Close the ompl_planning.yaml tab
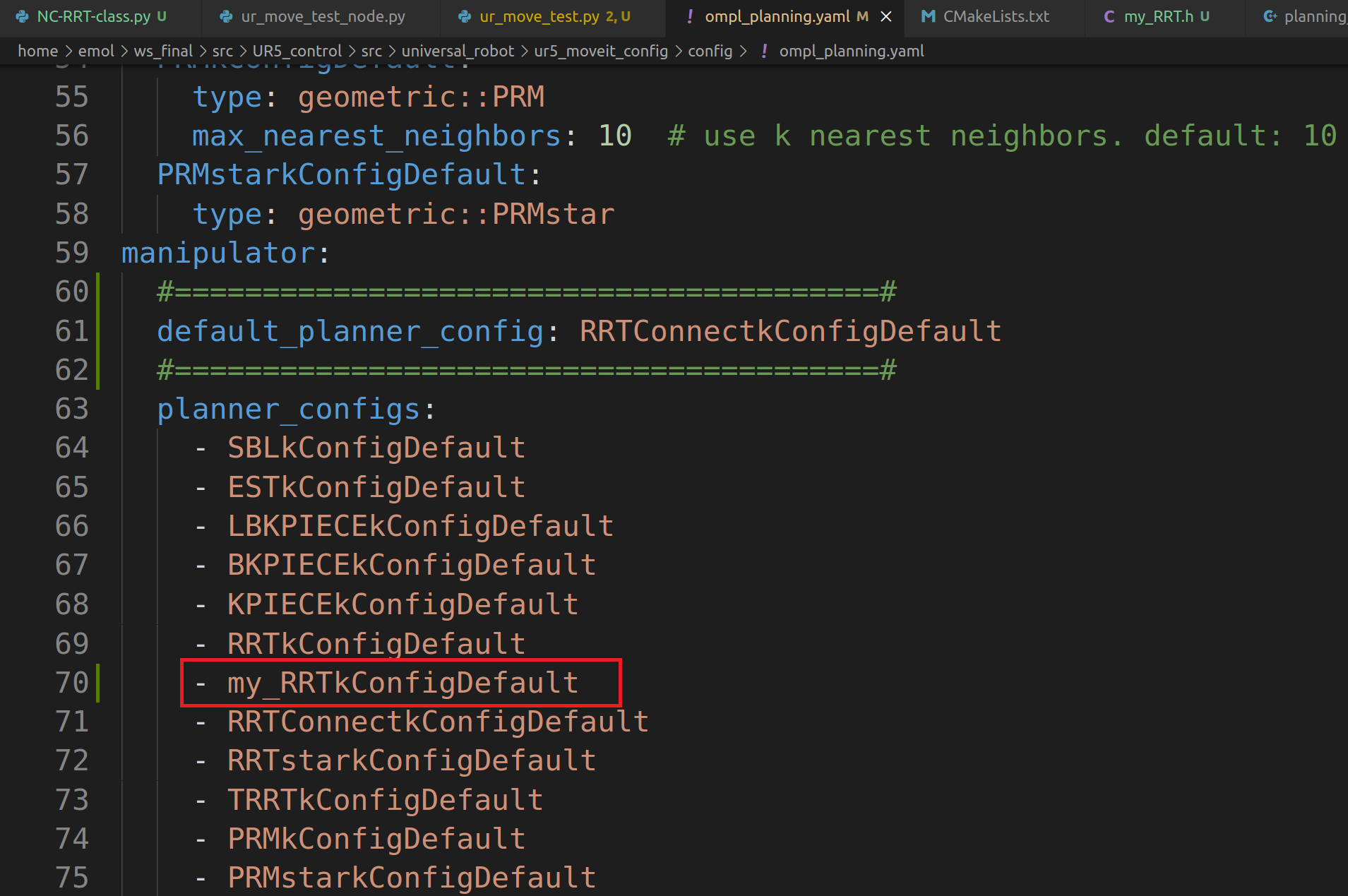 pyautogui.click(x=886, y=16)
